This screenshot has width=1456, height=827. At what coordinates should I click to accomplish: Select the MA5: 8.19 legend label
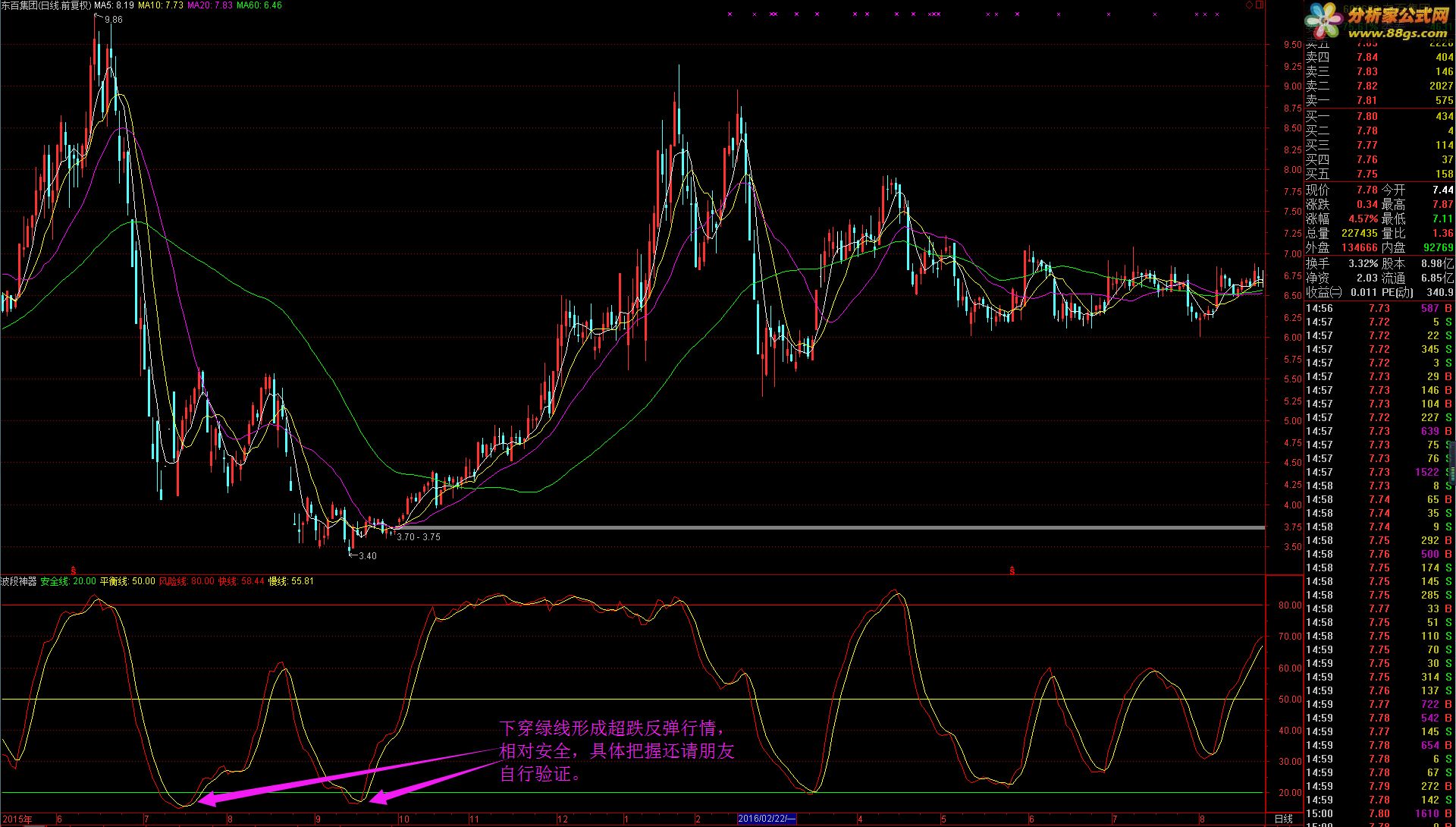tap(114, 5)
